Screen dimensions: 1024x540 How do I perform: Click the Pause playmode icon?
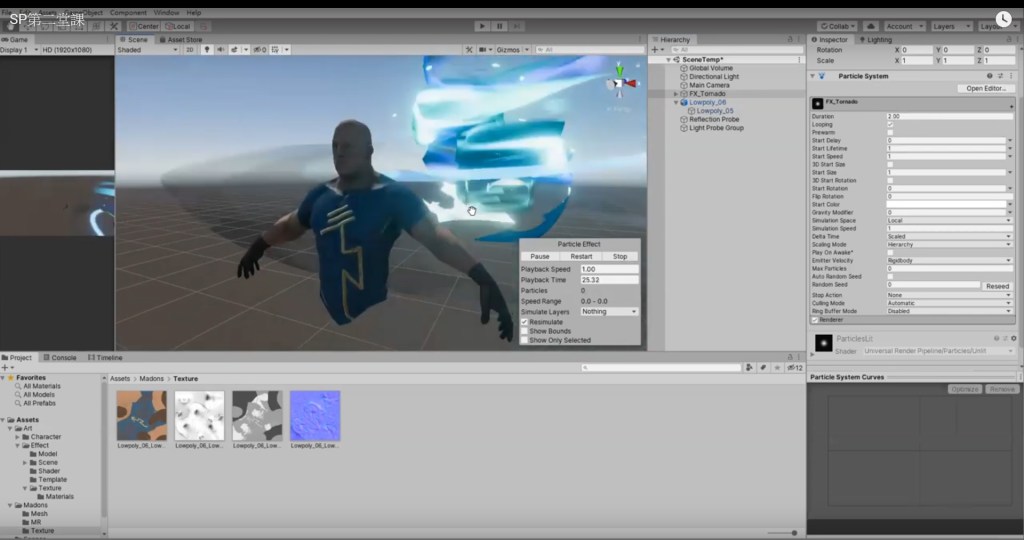coord(500,26)
